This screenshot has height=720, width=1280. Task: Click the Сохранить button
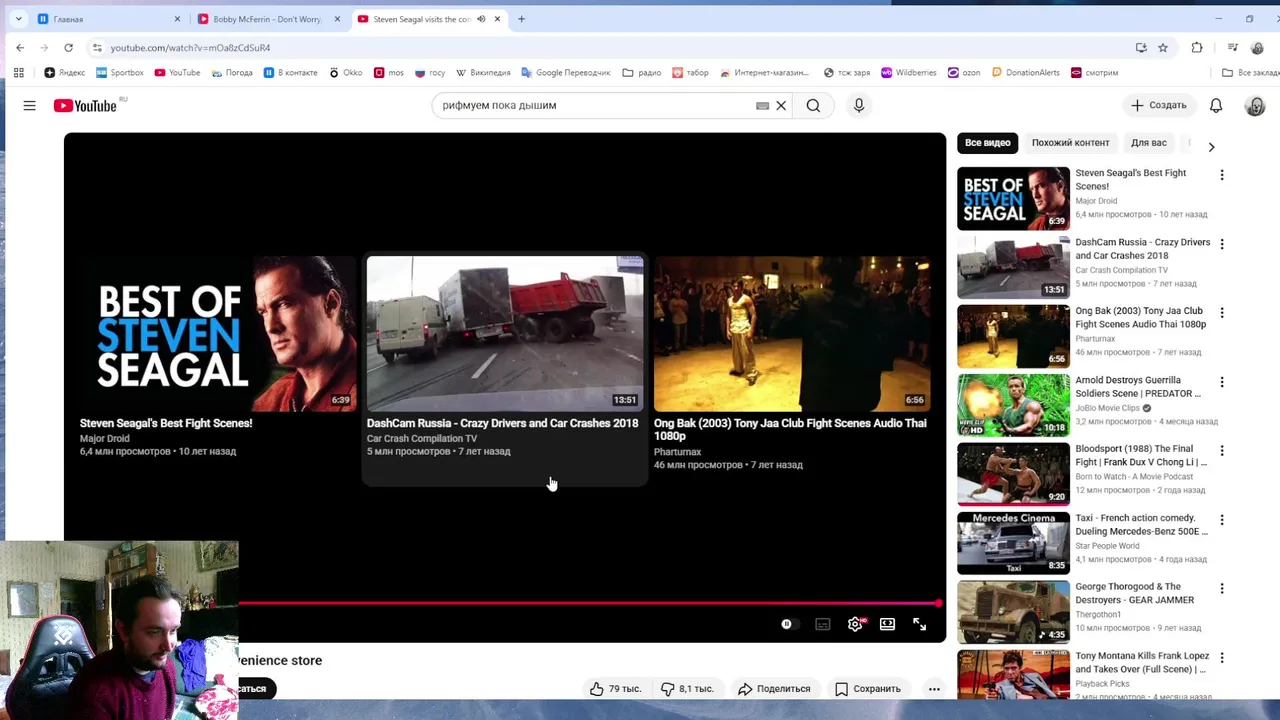coord(868,688)
